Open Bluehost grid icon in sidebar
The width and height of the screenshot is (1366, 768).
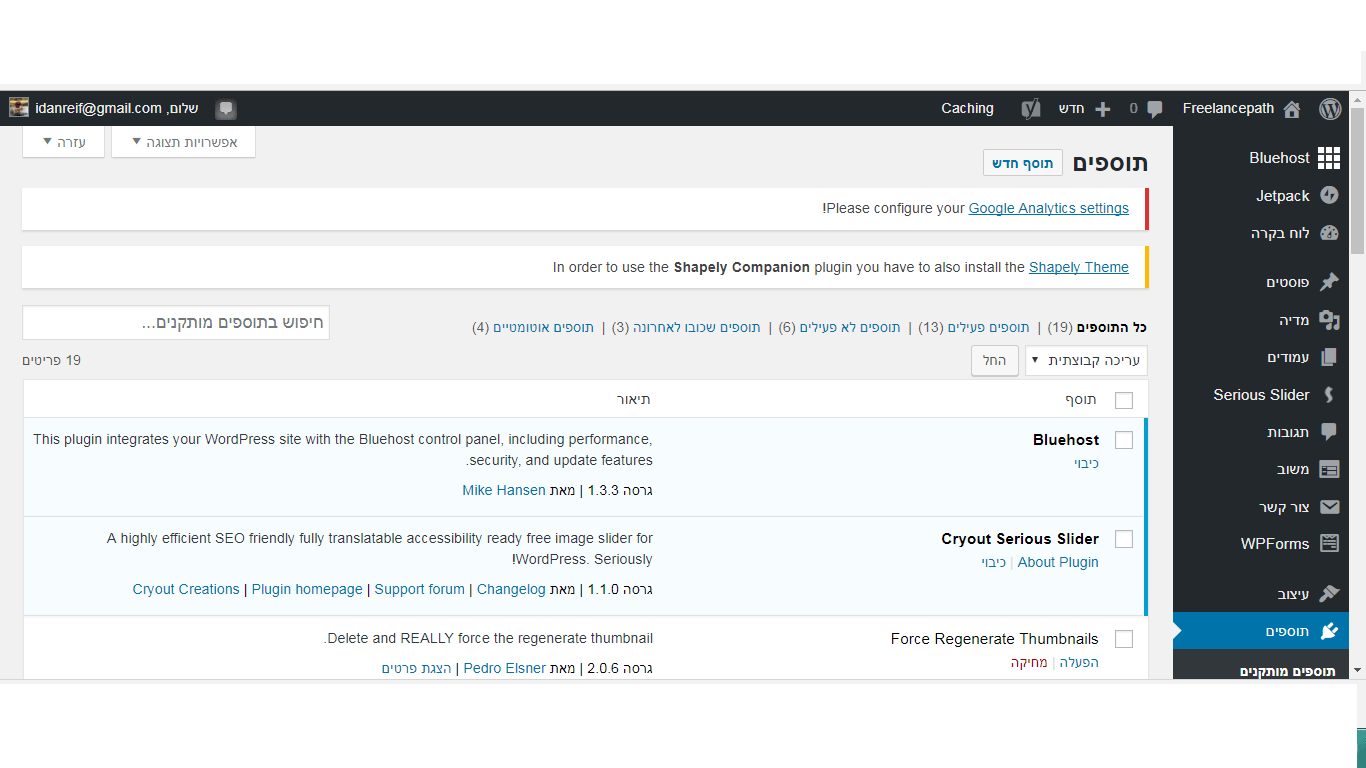pos(1328,158)
